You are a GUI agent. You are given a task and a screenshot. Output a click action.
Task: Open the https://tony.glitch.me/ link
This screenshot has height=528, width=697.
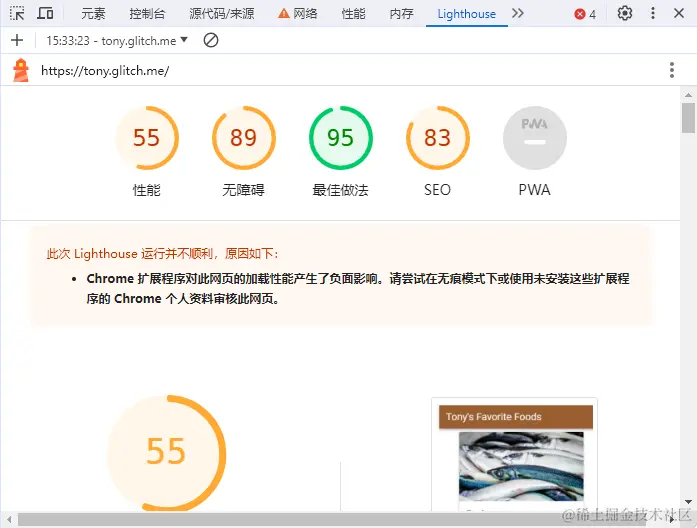(x=105, y=71)
